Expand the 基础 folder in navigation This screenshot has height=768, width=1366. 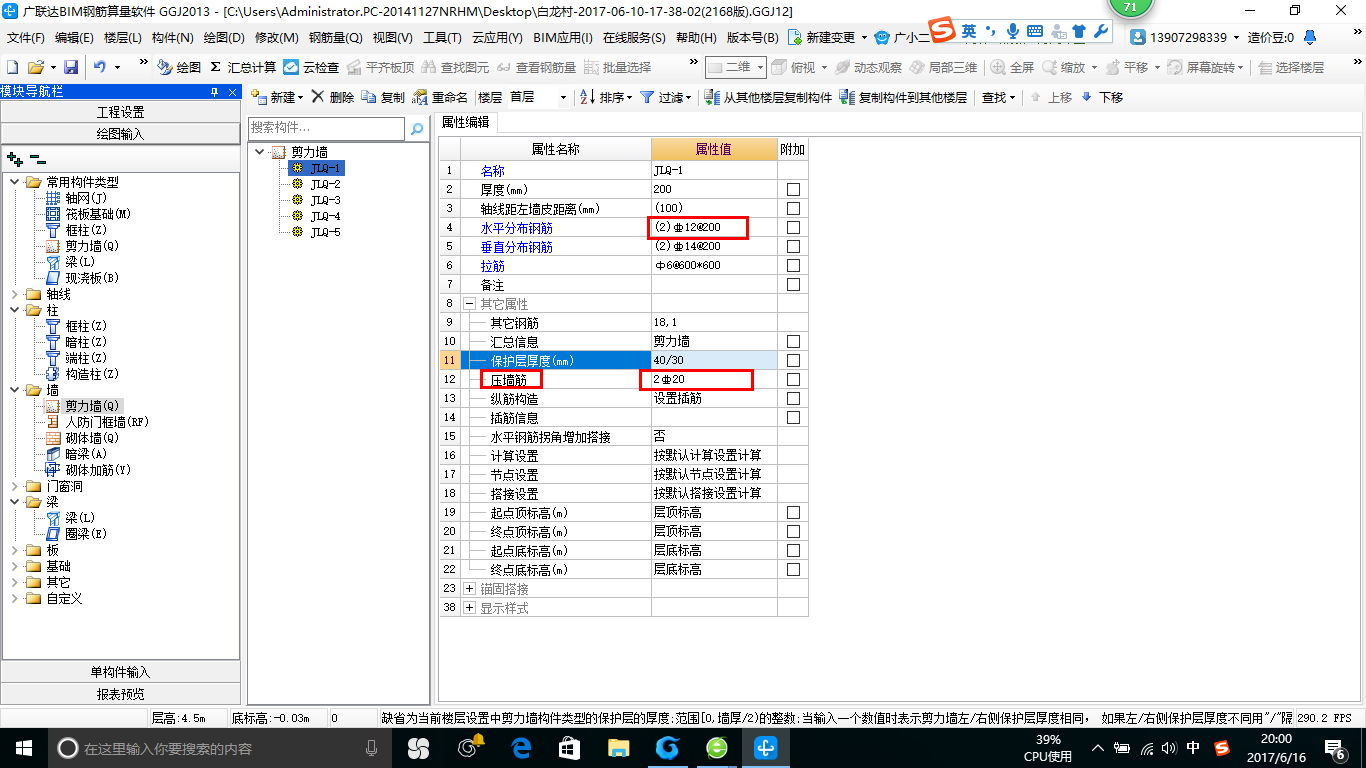(x=15, y=566)
